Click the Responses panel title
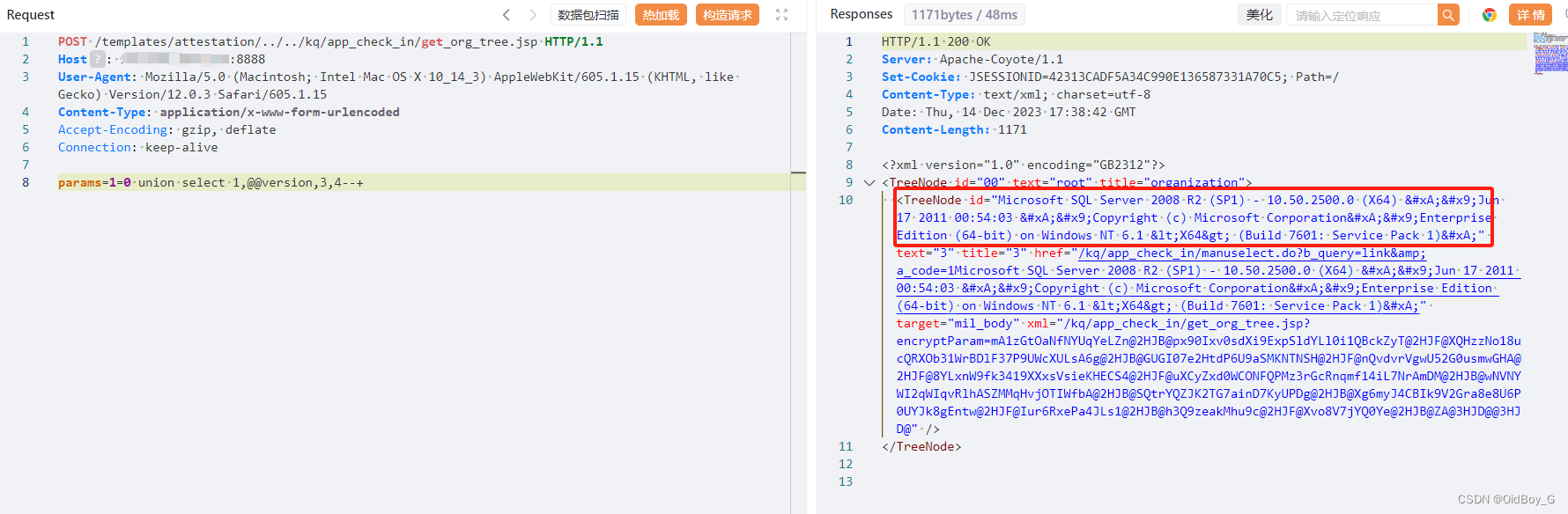This screenshot has width=1568, height=514. click(x=862, y=14)
